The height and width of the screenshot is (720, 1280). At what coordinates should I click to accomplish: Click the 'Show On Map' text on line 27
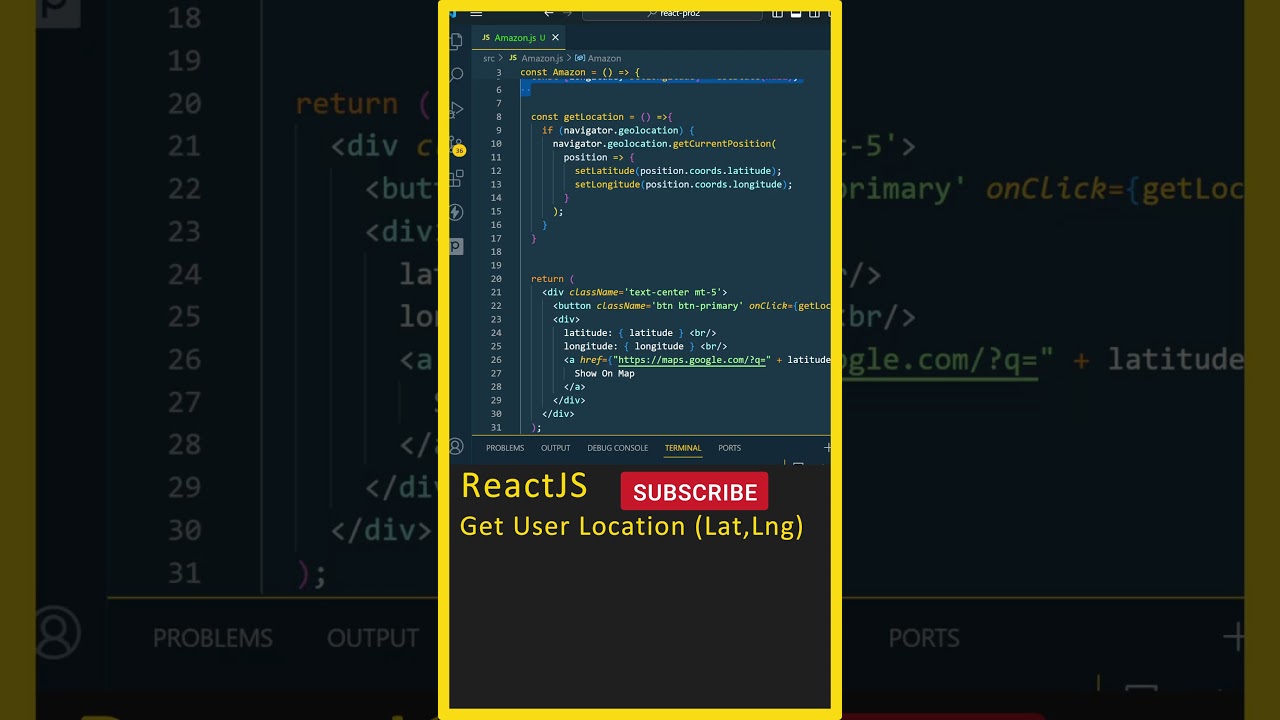(x=604, y=373)
